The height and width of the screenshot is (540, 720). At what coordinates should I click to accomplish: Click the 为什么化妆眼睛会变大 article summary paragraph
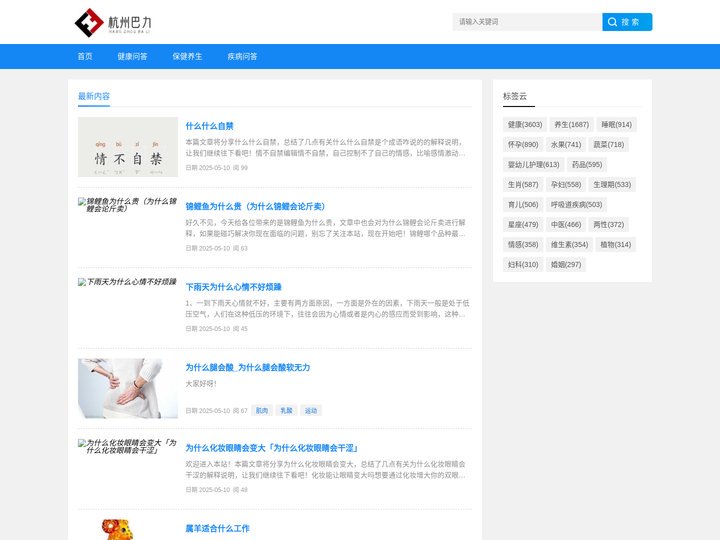tap(326, 470)
